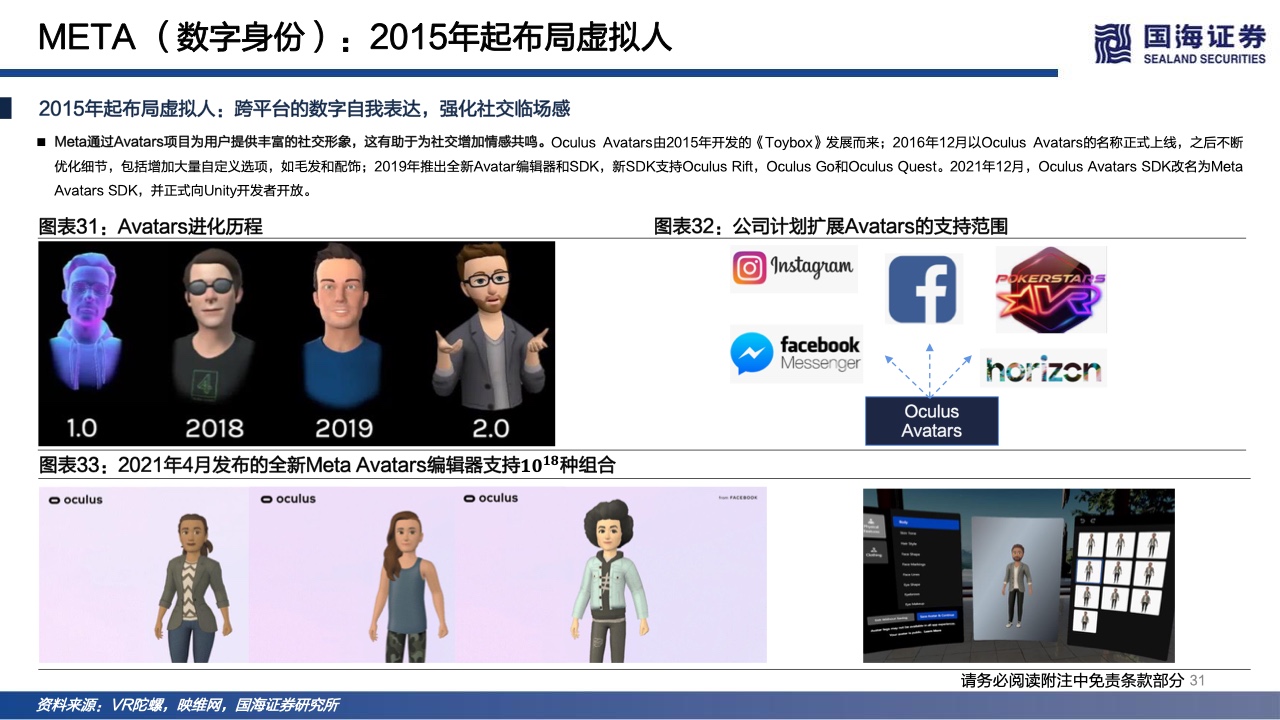Click the '2019' year label

coord(344,428)
